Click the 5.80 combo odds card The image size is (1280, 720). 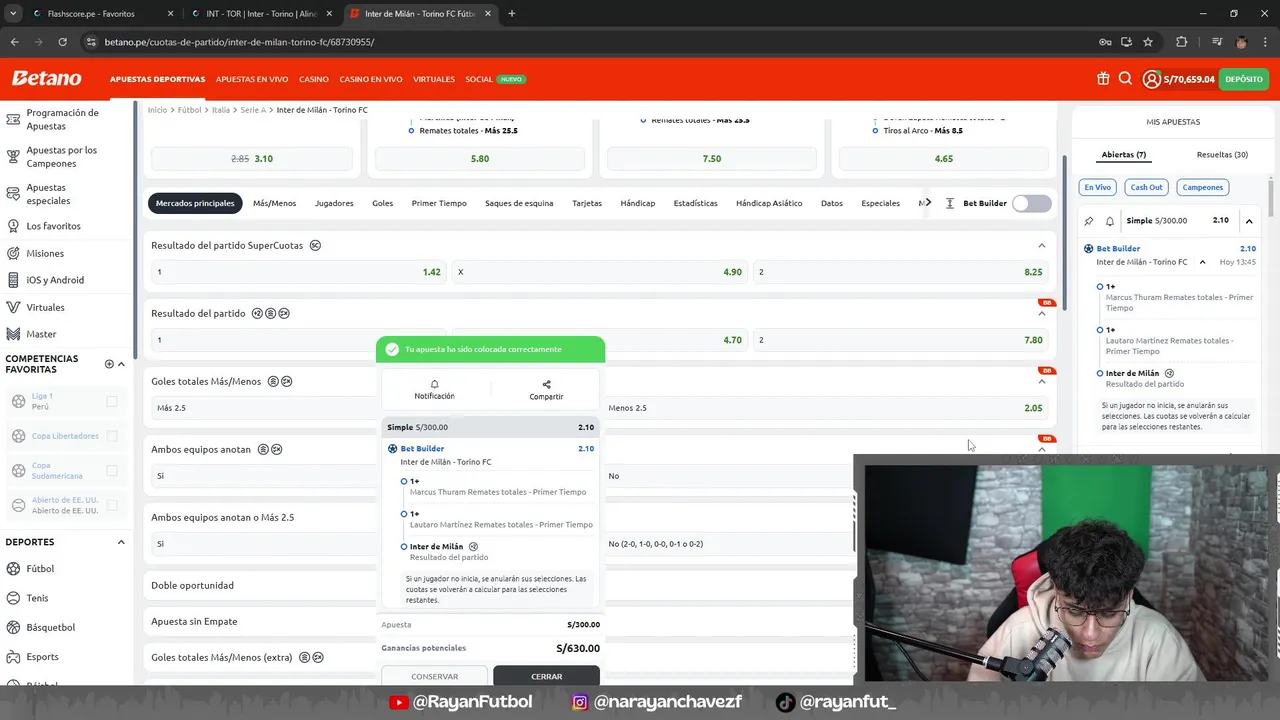tap(480, 159)
